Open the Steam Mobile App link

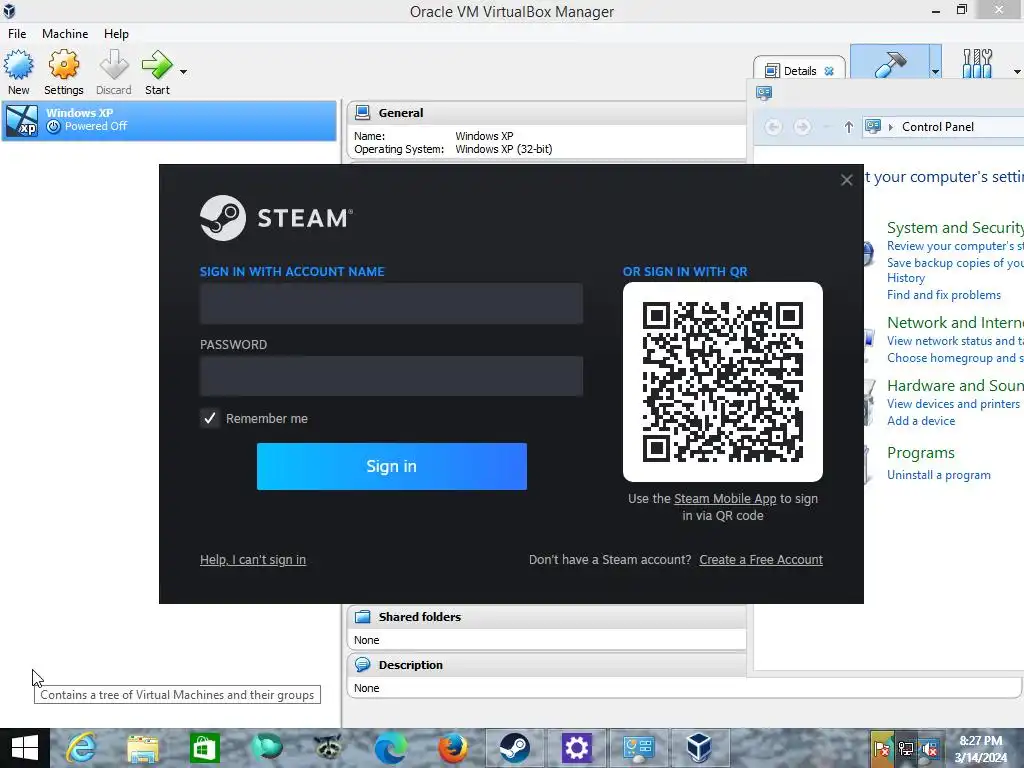pos(725,498)
